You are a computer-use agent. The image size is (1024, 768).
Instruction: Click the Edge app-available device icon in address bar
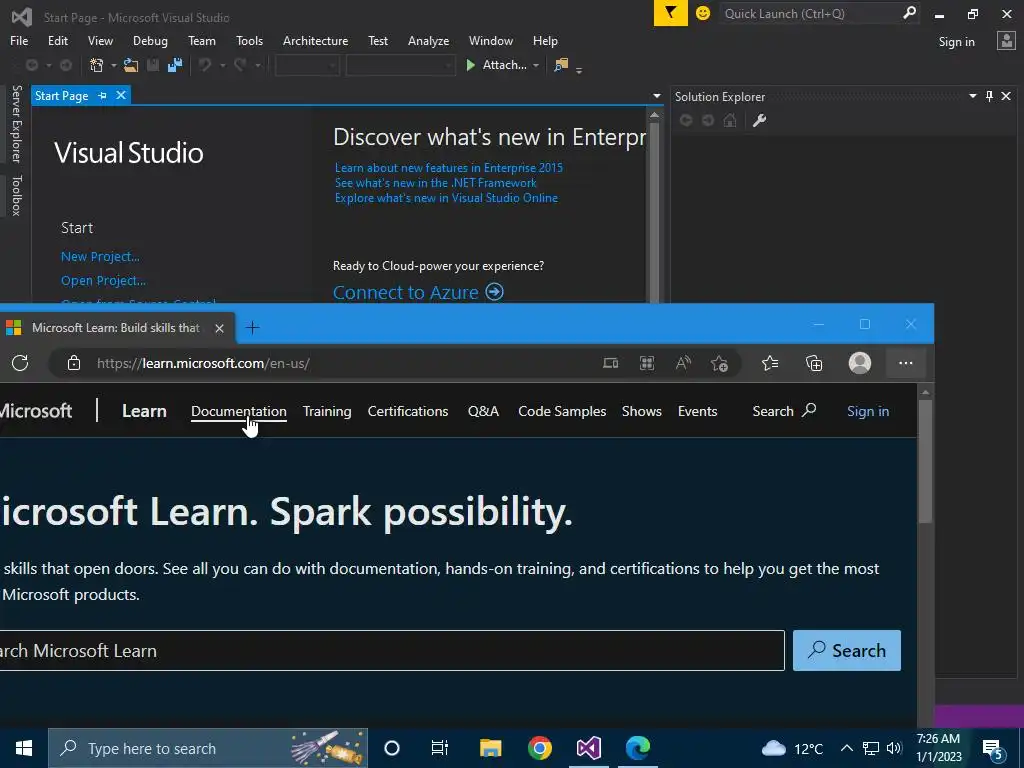[611, 363]
